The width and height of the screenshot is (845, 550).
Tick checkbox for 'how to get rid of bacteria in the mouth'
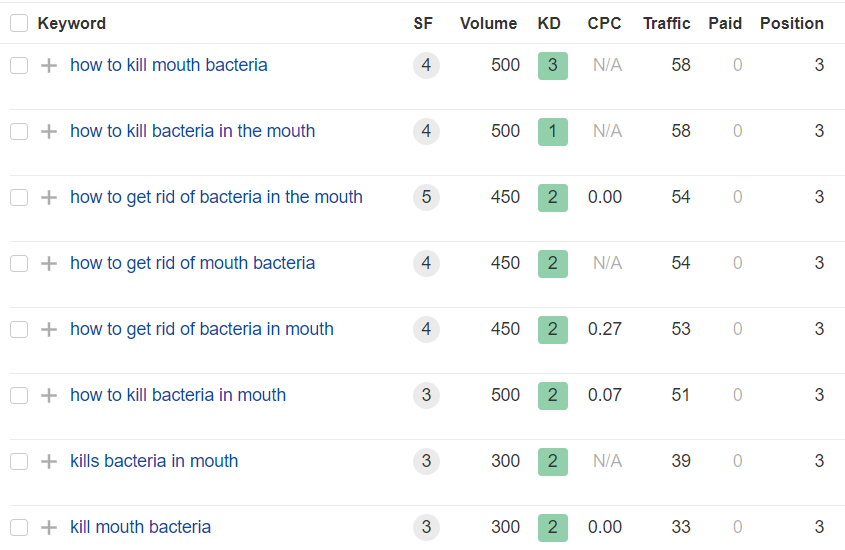(x=19, y=198)
